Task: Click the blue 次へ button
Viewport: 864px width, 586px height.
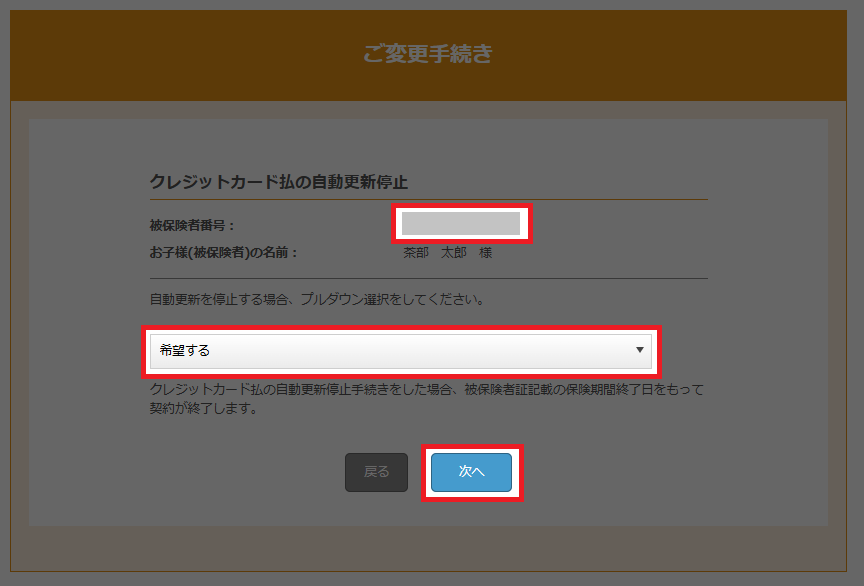Action: tap(471, 472)
